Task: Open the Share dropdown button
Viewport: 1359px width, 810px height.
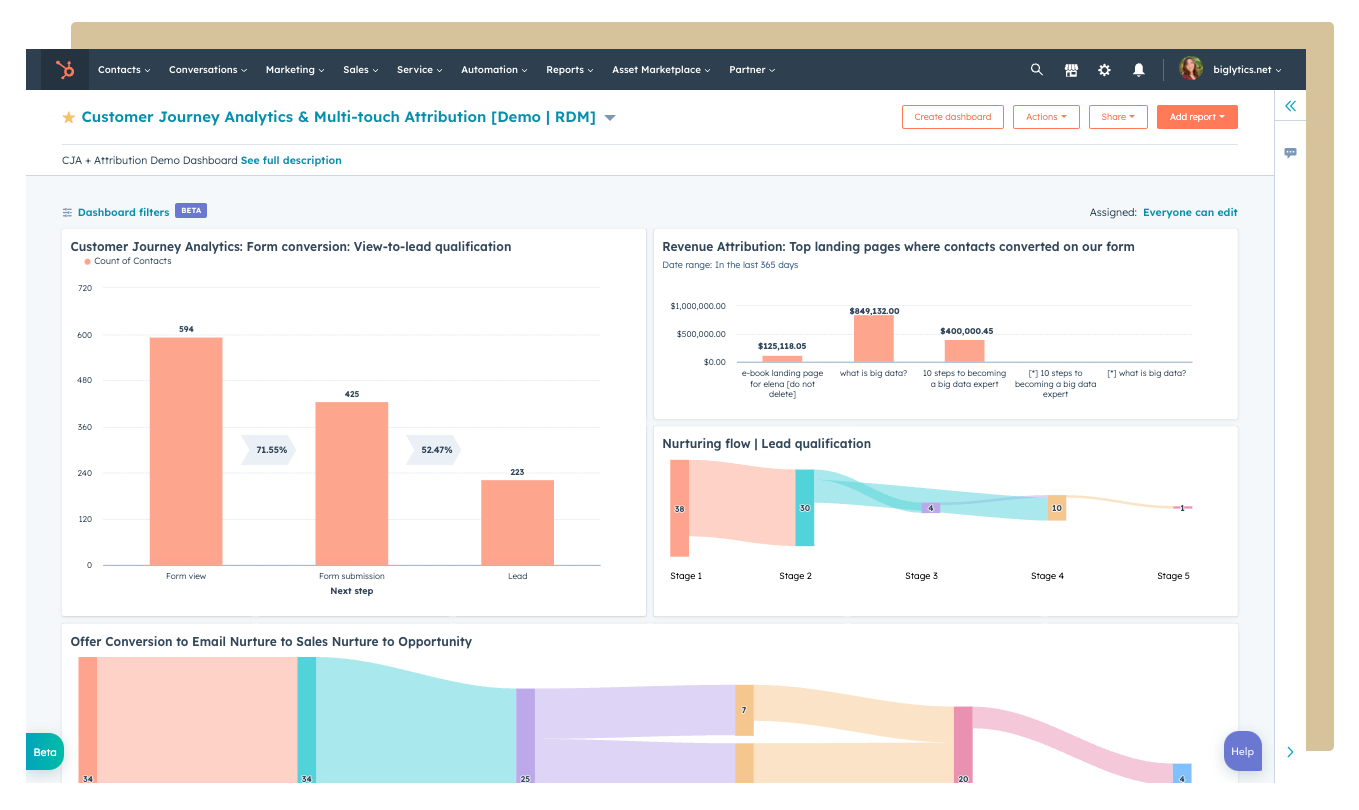Action: (x=1118, y=117)
